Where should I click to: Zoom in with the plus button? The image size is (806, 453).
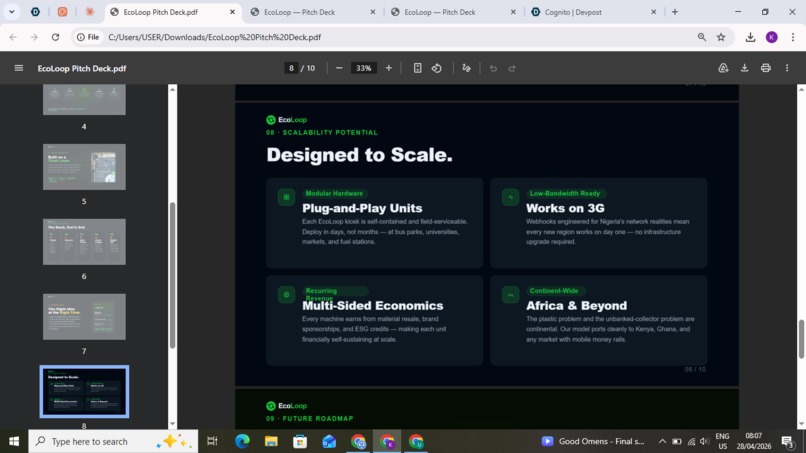point(389,68)
